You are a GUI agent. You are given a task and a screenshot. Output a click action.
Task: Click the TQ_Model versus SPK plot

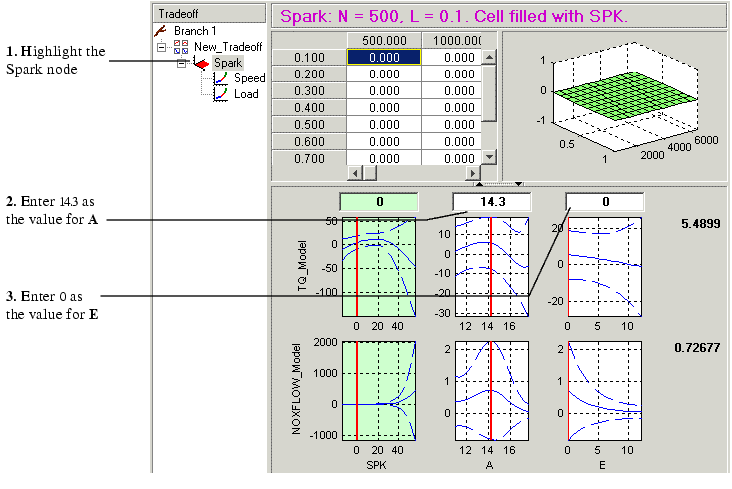pyautogui.click(x=379, y=267)
